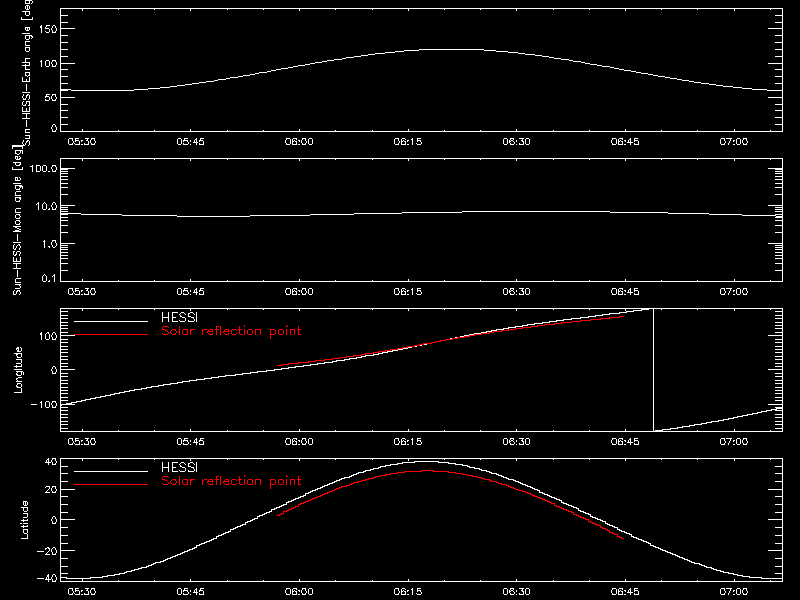Click 07:00 tick under Longitude plot
This screenshot has width=800, height=600.
[x=734, y=442]
